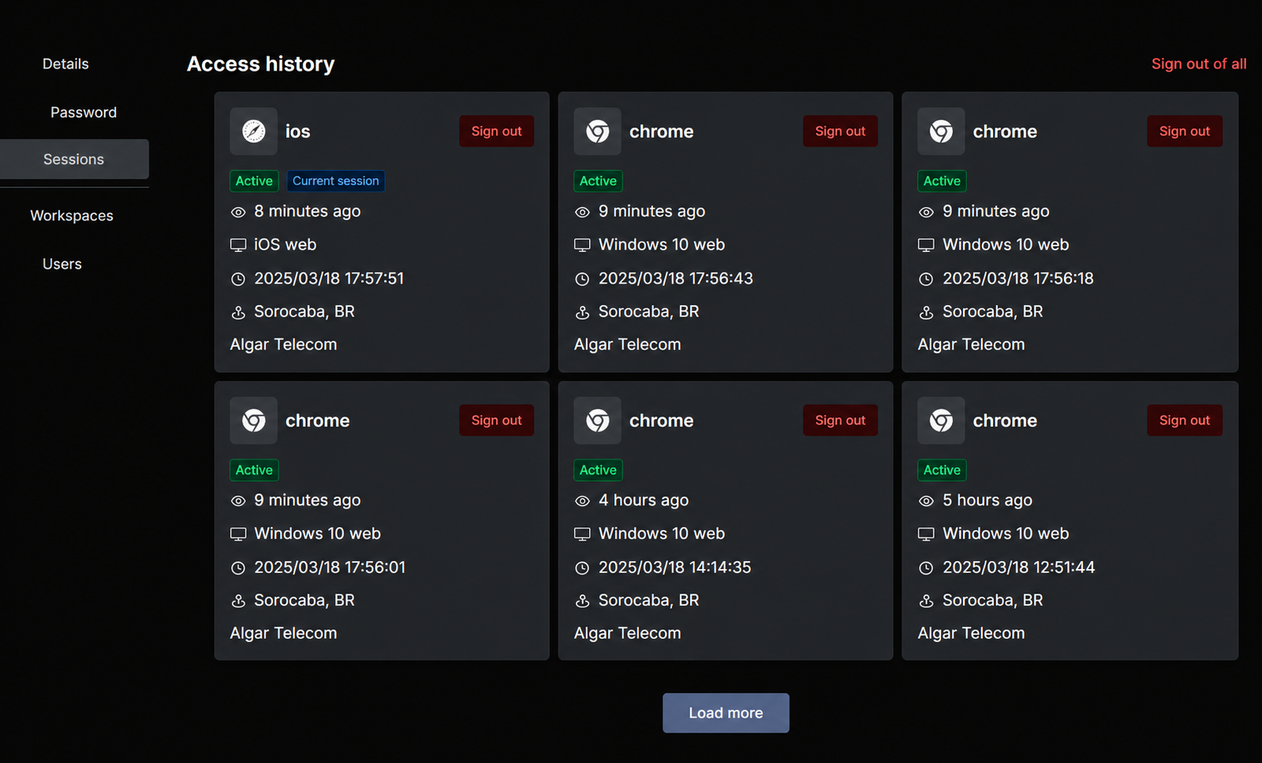Viewport: 1262px width, 763px height.
Task: Sign out the chrome session from 14:14:35
Action: 840,420
